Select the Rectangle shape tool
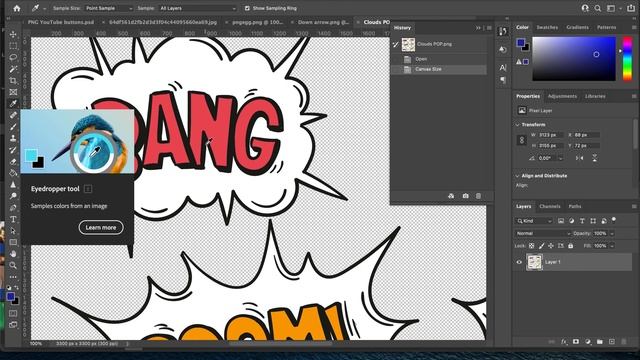 coord(13,242)
